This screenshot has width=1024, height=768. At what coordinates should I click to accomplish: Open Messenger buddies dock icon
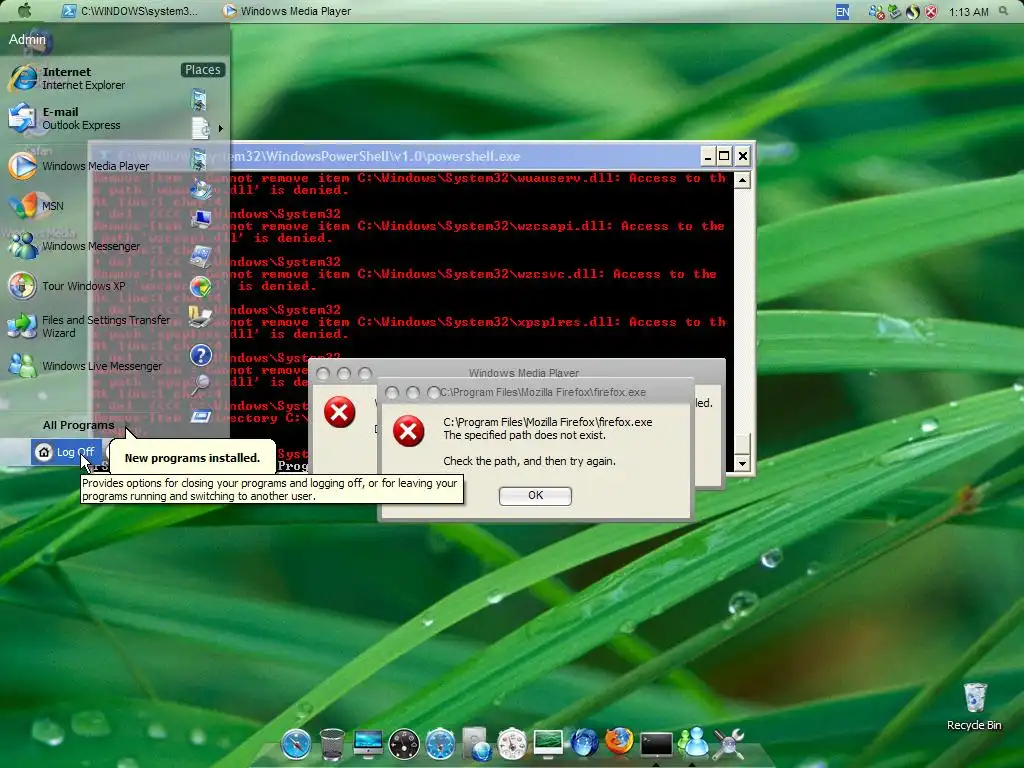click(693, 743)
